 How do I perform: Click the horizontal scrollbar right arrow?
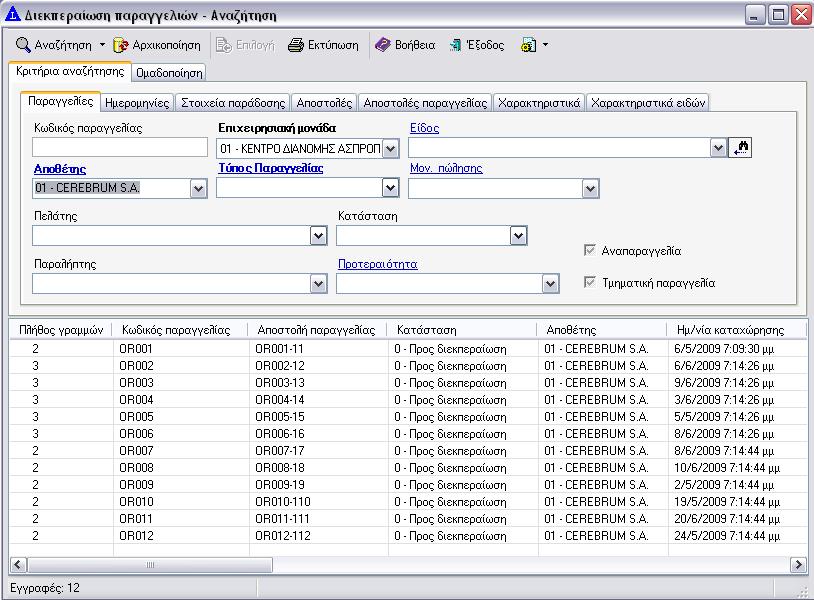(x=797, y=565)
